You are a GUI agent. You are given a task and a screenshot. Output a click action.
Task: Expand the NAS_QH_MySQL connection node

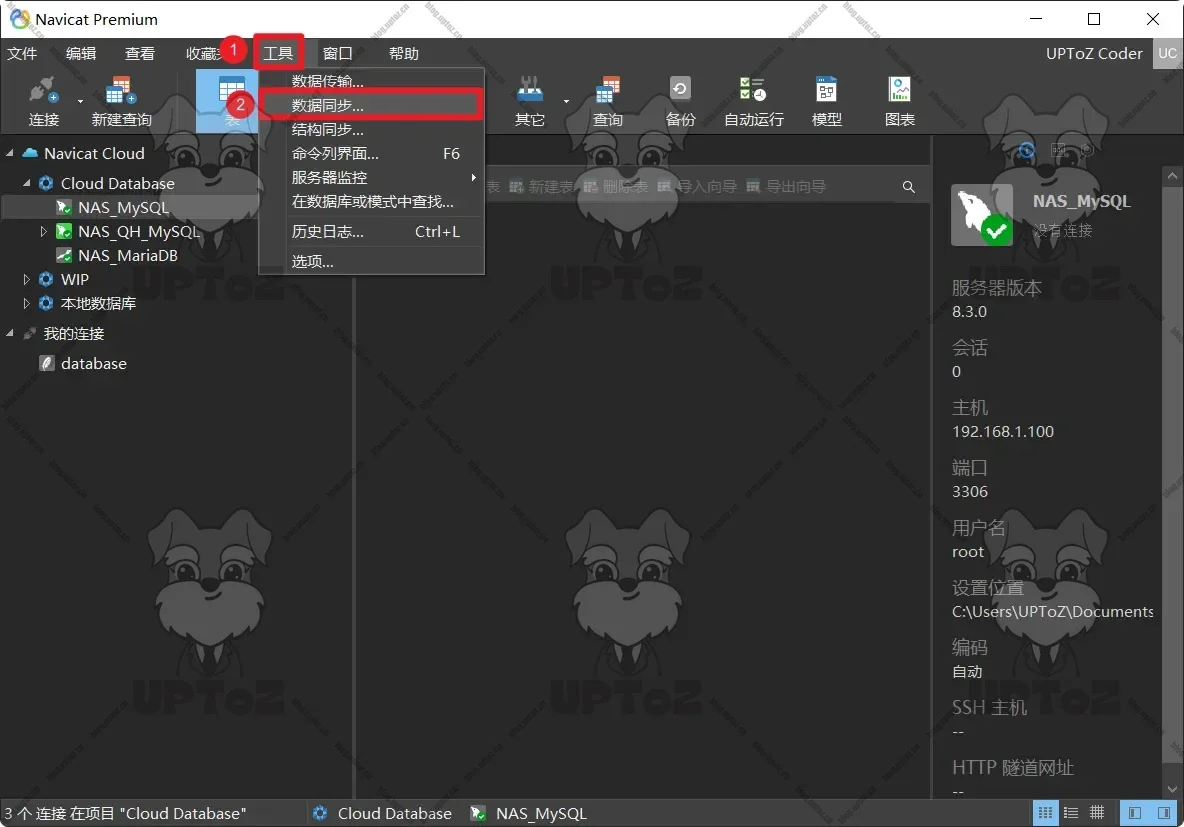click(x=44, y=231)
